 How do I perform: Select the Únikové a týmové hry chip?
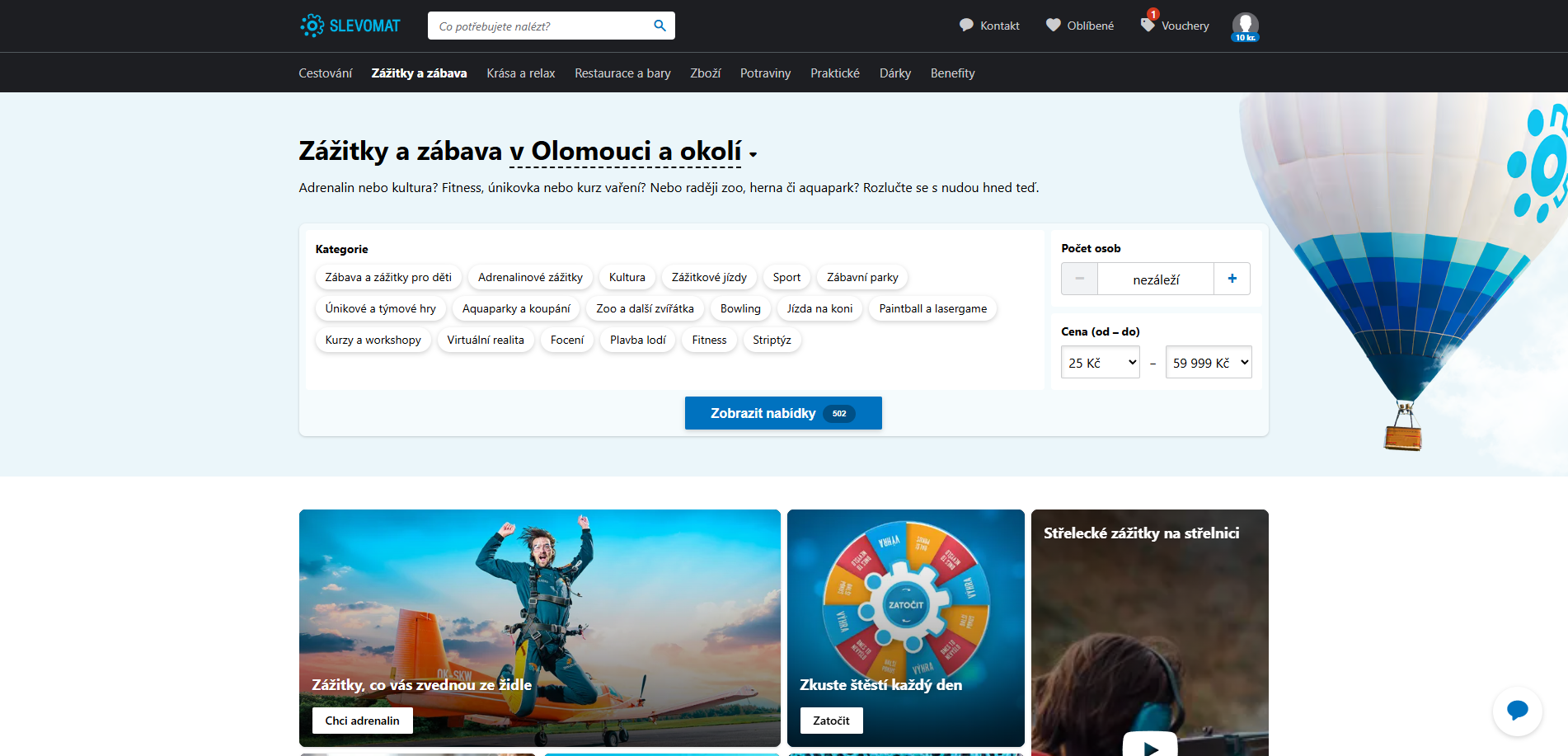381,308
